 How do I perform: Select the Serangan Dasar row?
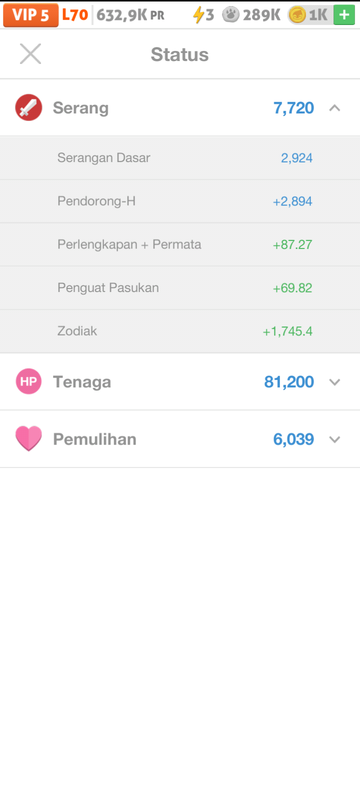[x=180, y=158]
